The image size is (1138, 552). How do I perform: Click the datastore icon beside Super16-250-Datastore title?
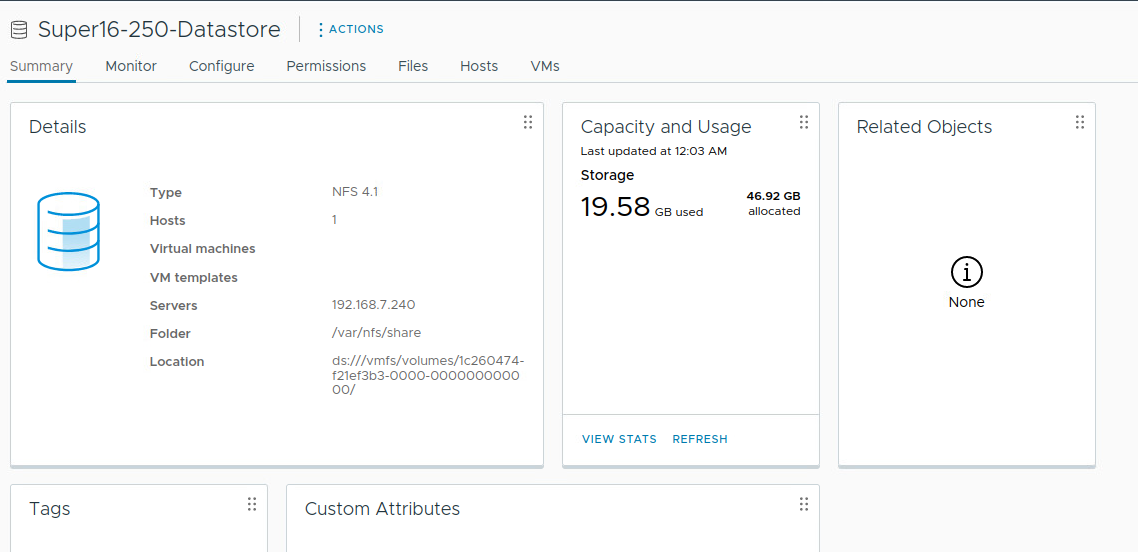18,30
